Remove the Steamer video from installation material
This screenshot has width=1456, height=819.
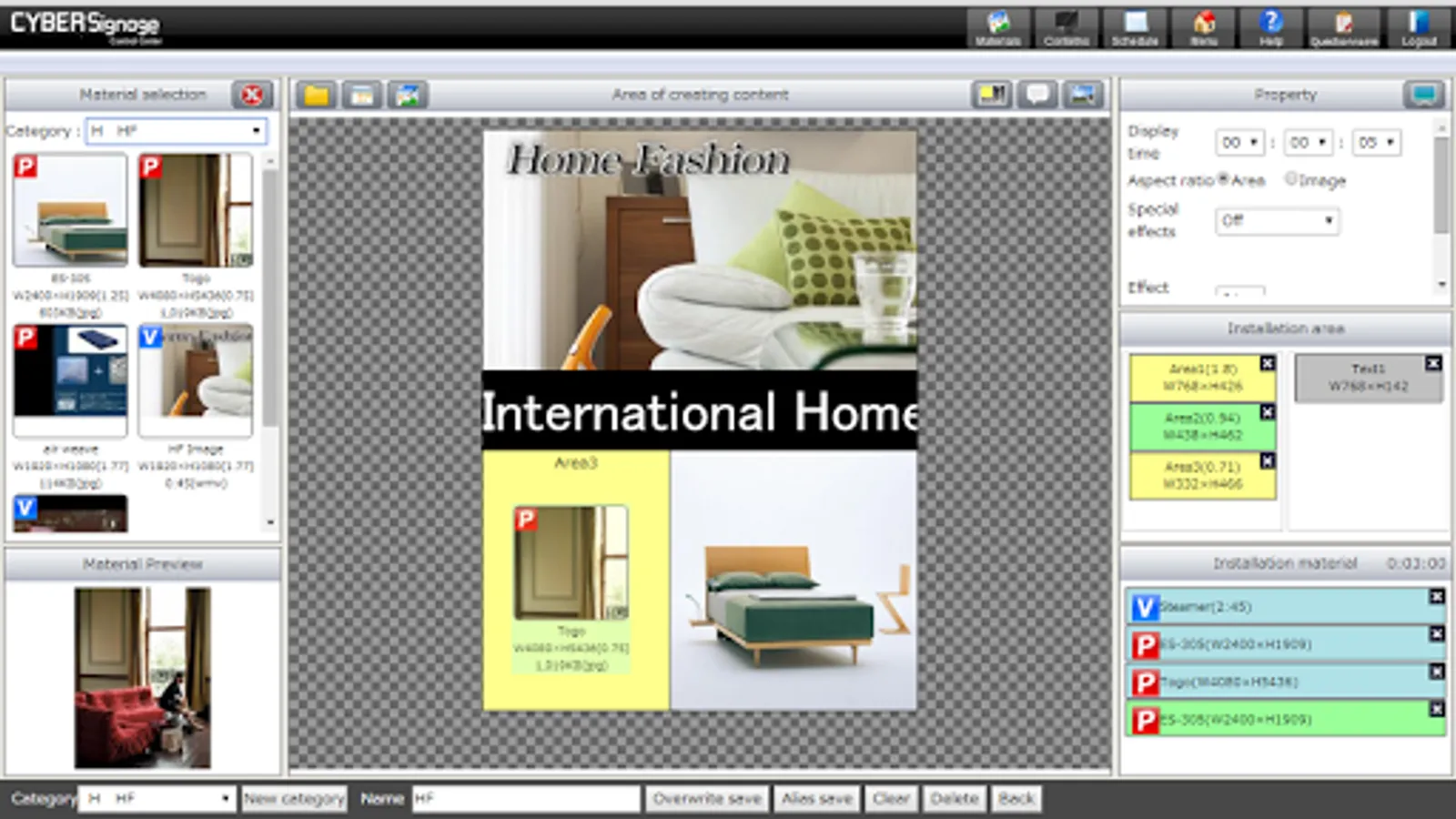coord(1437,597)
